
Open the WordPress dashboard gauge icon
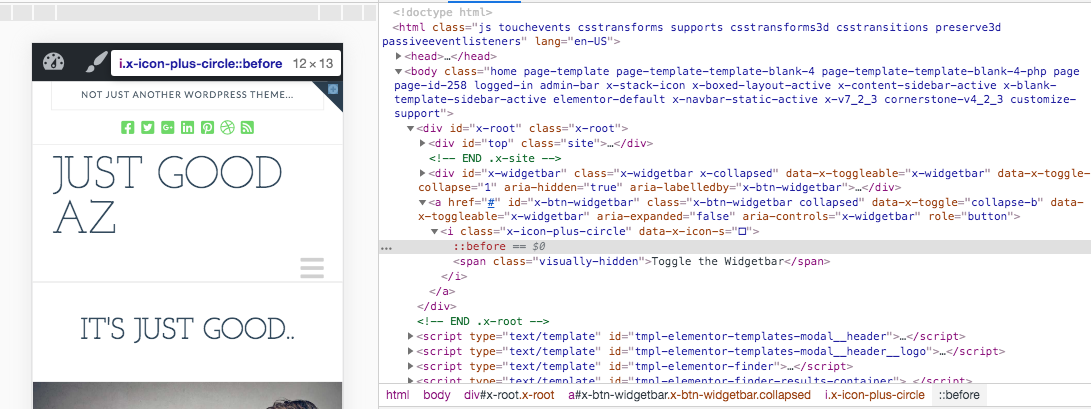point(53,63)
